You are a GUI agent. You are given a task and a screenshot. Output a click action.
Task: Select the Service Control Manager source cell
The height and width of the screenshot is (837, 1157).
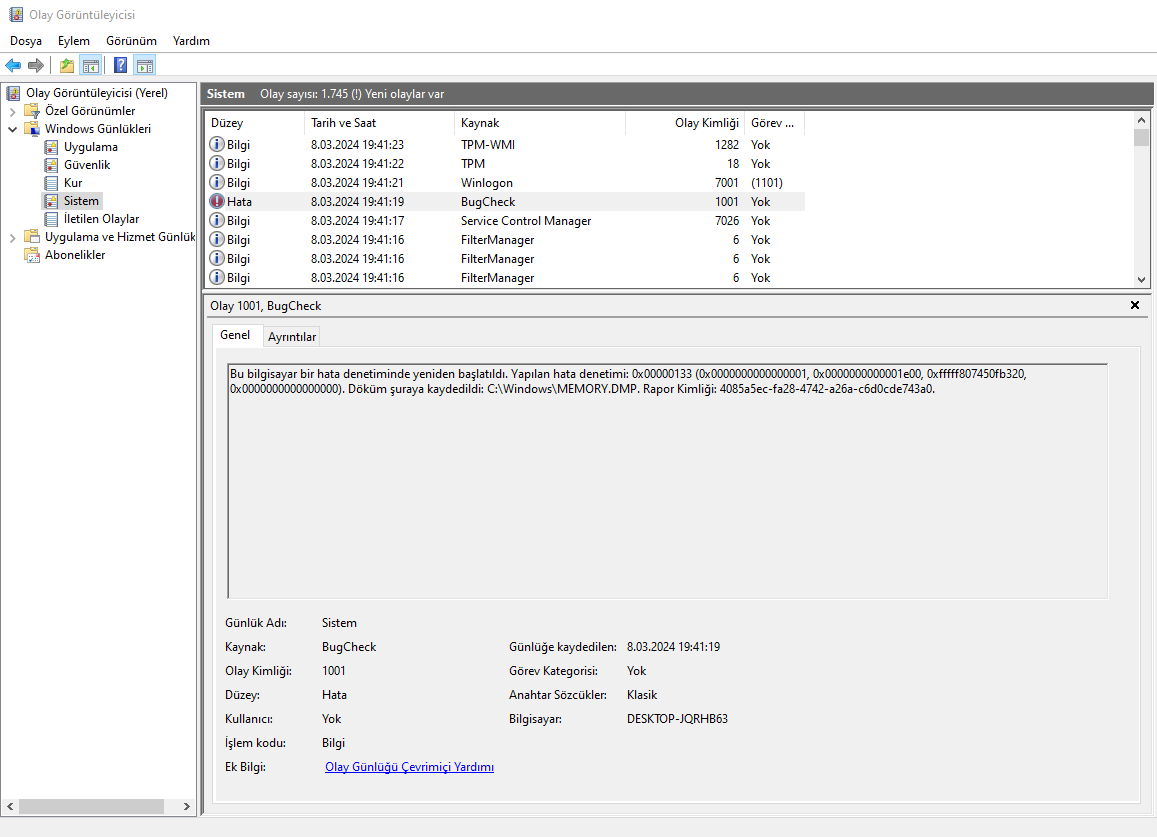coord(526,221)
